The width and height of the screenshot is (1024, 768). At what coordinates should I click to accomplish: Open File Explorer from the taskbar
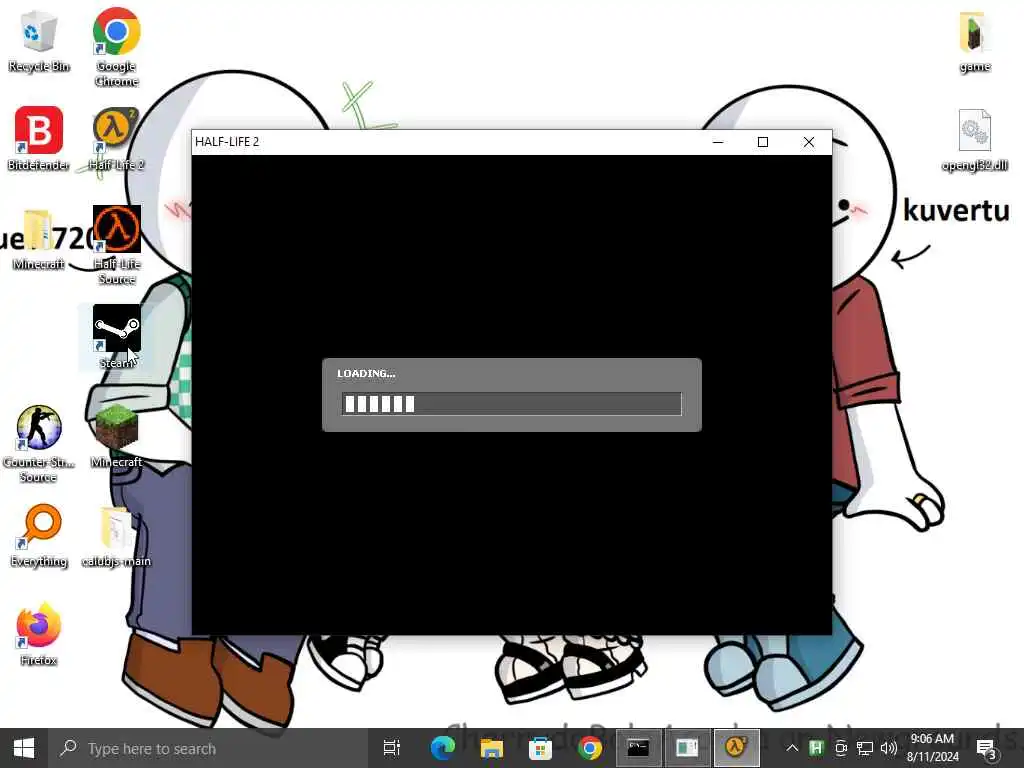(x=491, y=748)
